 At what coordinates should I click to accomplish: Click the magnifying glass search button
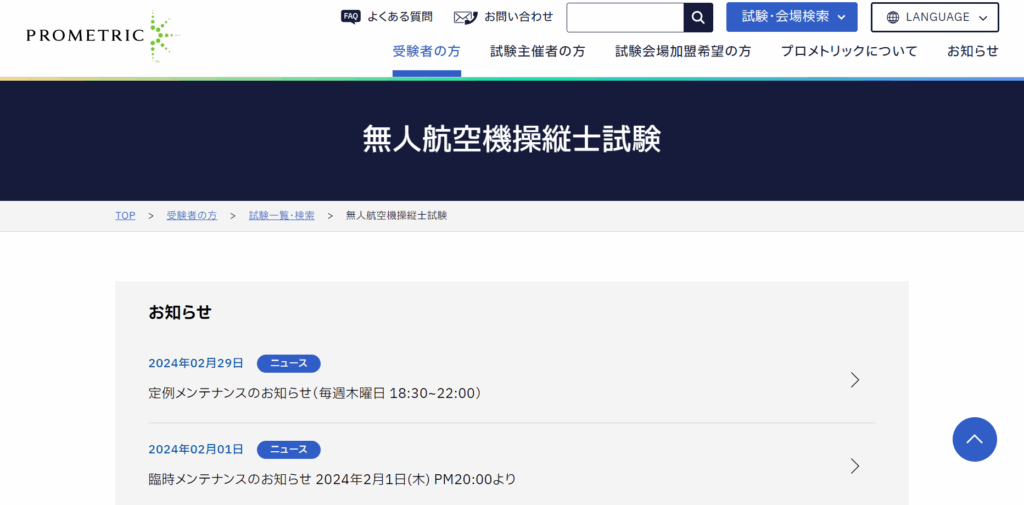[x=698, y=18]
